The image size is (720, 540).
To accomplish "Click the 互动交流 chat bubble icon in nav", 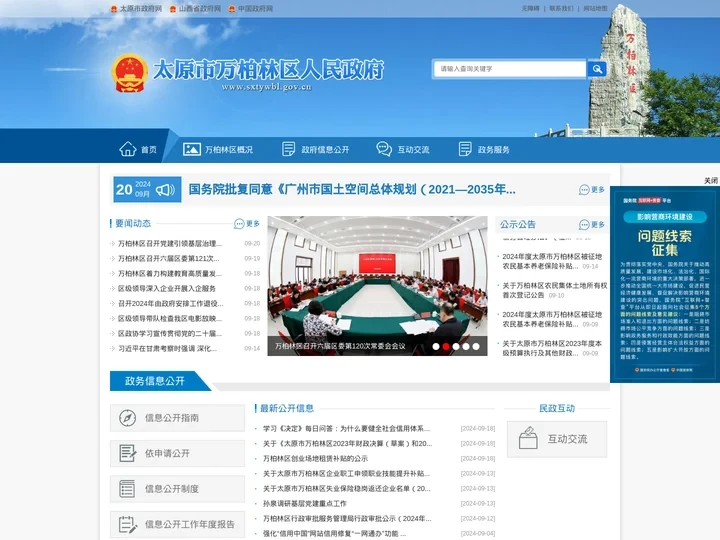I will point(384,149).
